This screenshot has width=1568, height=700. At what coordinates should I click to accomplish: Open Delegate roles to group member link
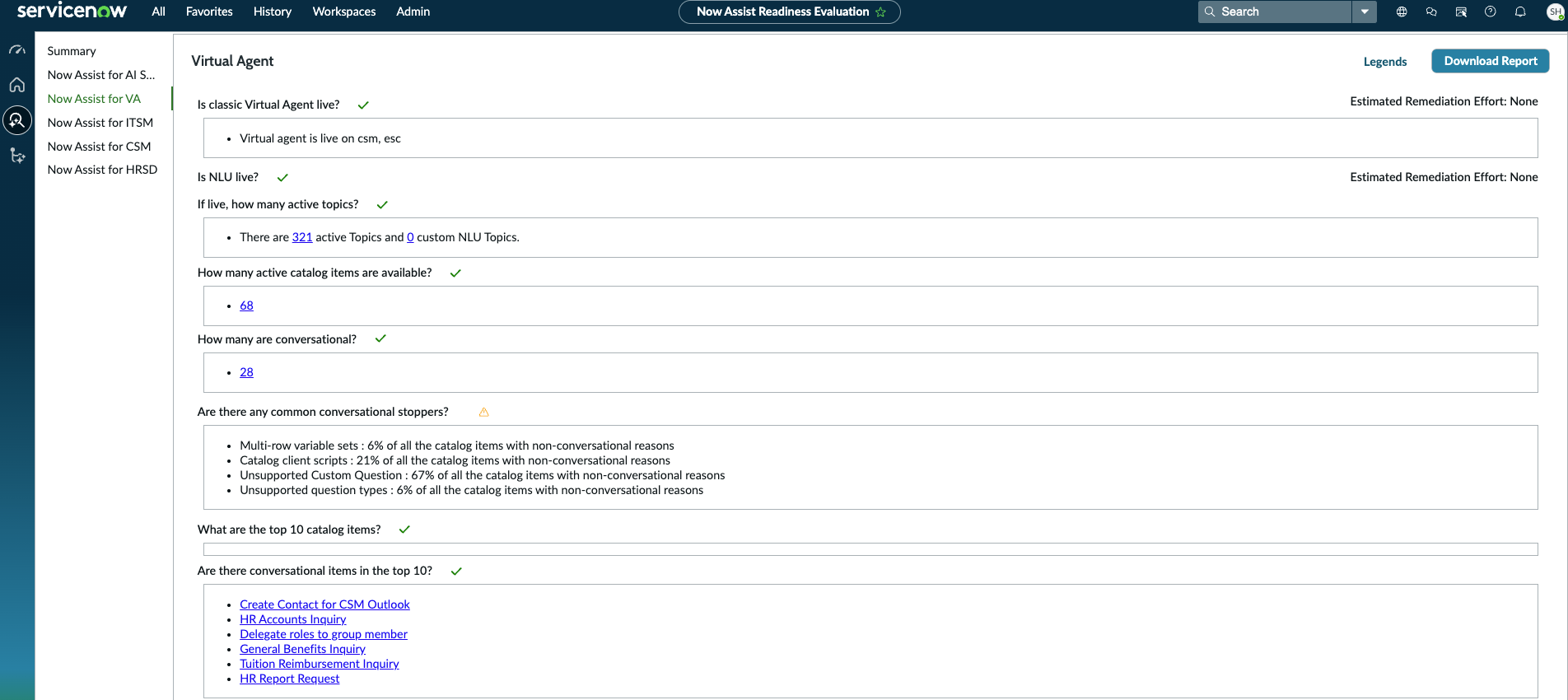point(324,634)
